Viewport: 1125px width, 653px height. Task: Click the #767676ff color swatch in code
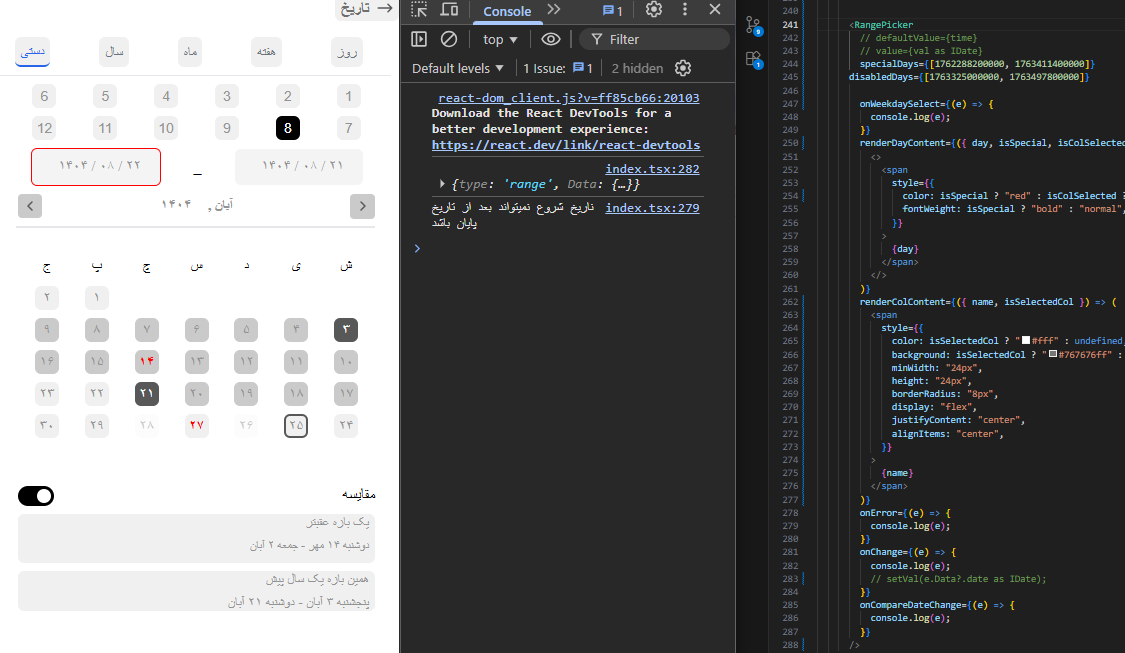click(1053, 354)
